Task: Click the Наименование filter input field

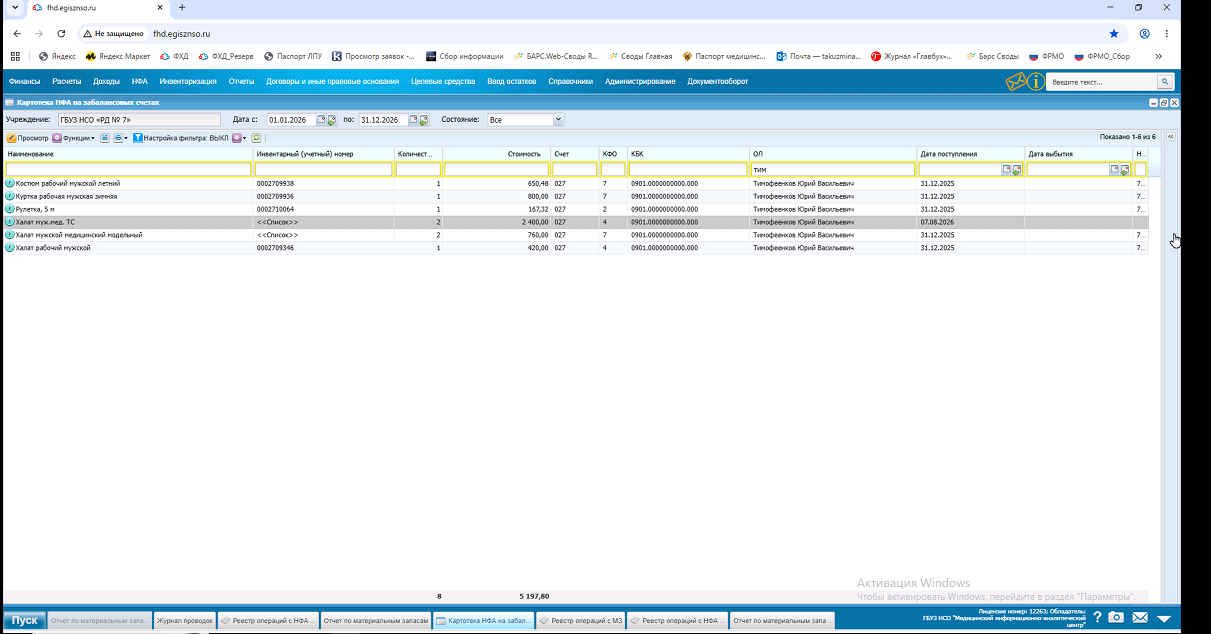Action: pyautogui.click(x=128, y=170)
